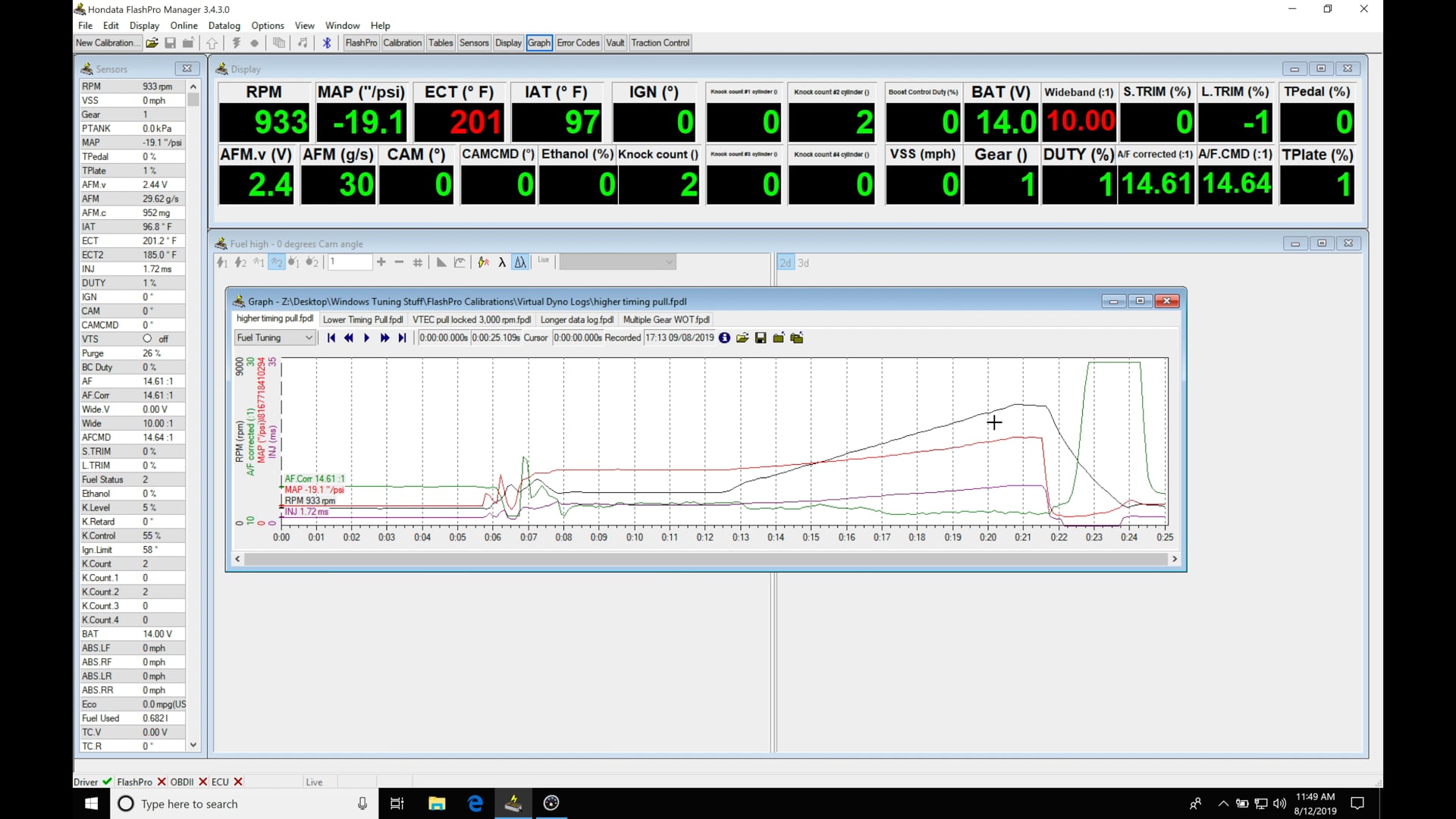This screenshot has width=1456, height=819.
Task: Click the upload arrow icon on the main toolbar
Action: (212, 43)
